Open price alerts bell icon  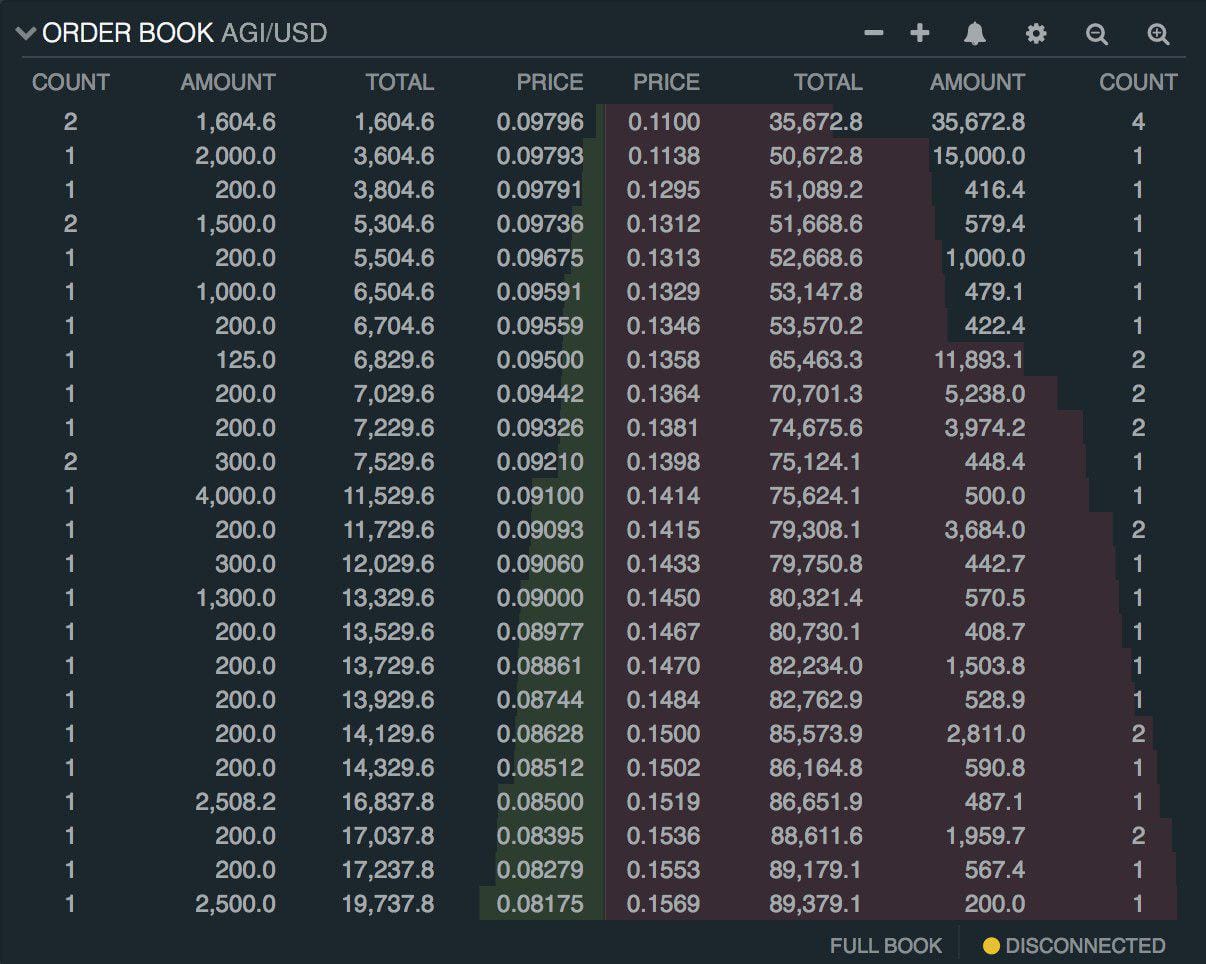[x=975, y=34]
